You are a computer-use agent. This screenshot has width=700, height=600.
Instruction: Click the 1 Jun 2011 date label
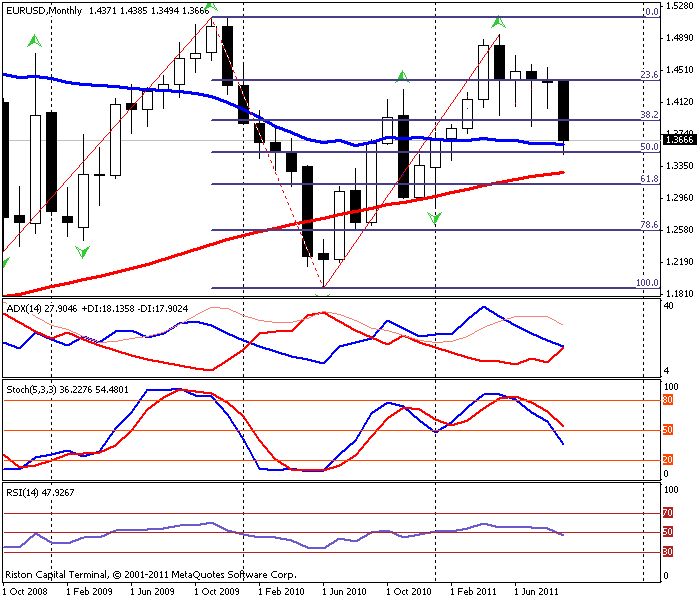(536, 592)
